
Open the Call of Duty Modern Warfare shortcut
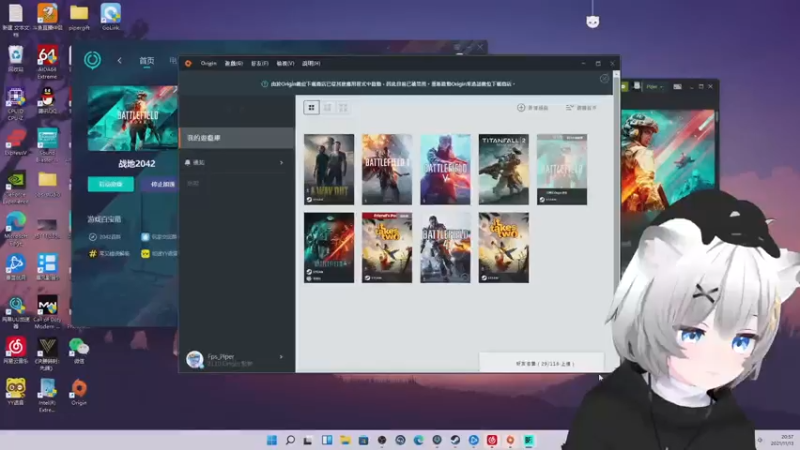47,312
